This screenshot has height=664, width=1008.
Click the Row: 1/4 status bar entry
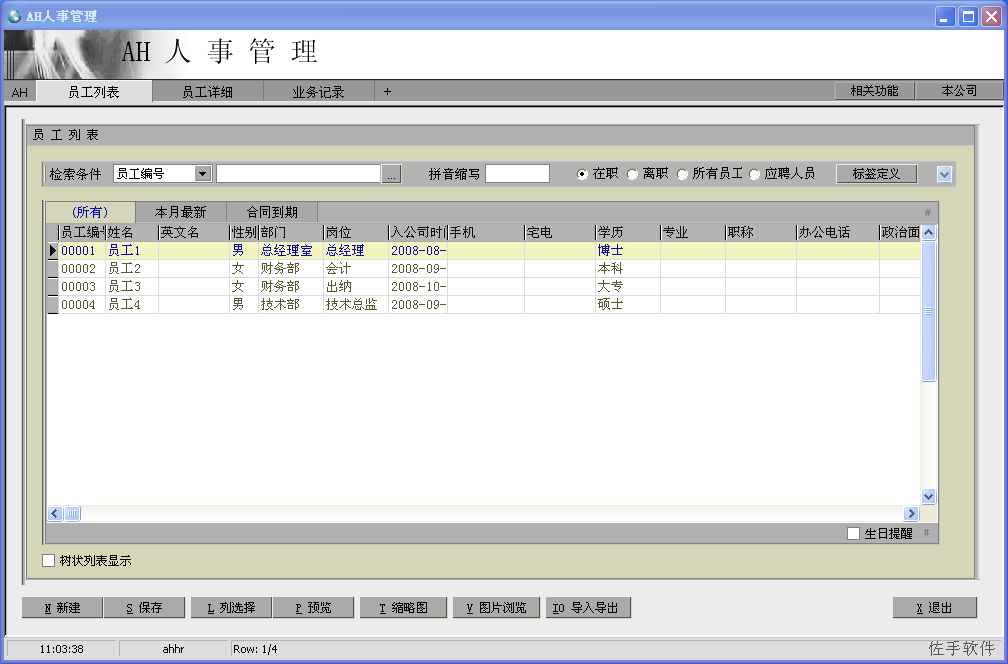255,649
